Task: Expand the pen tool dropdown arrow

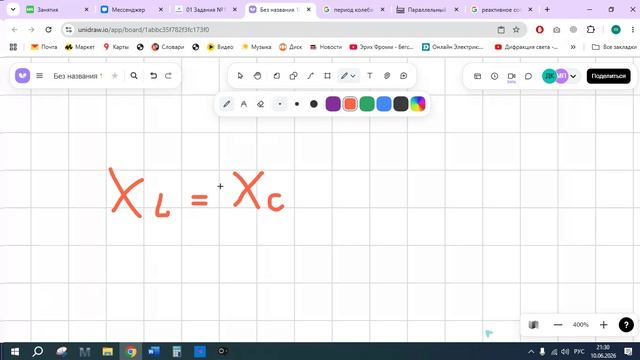Action: tap(353, 76)
